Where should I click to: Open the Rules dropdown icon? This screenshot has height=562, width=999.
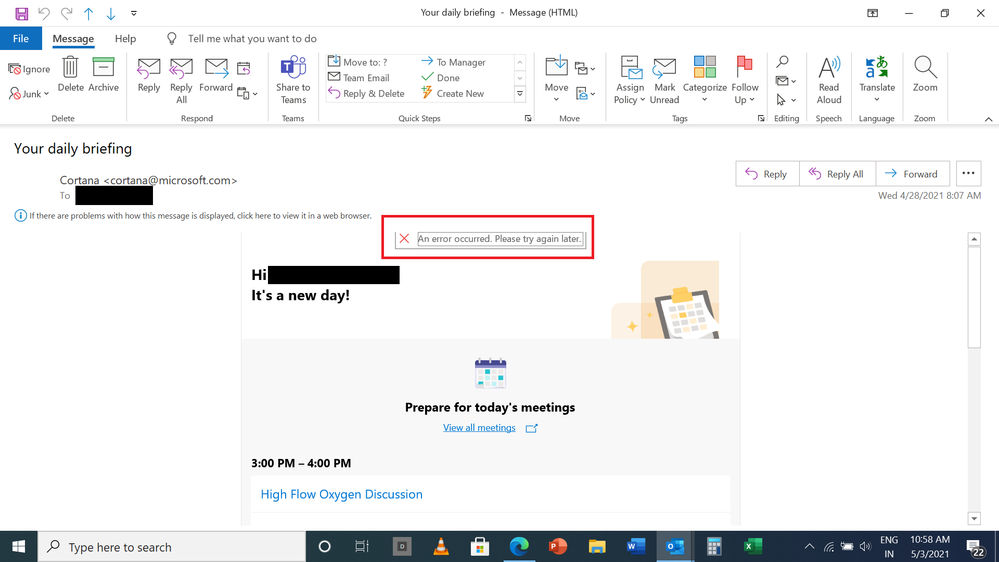click(585, 68)
